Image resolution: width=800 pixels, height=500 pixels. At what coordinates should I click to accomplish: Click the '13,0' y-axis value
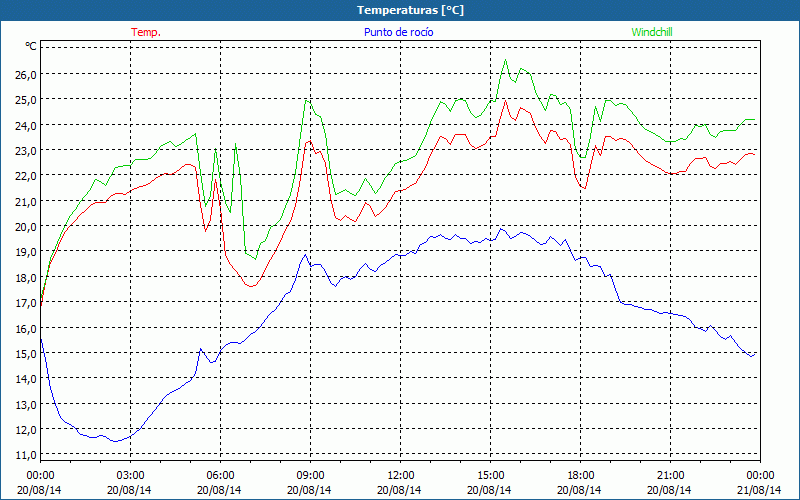[x=26, y=405]
